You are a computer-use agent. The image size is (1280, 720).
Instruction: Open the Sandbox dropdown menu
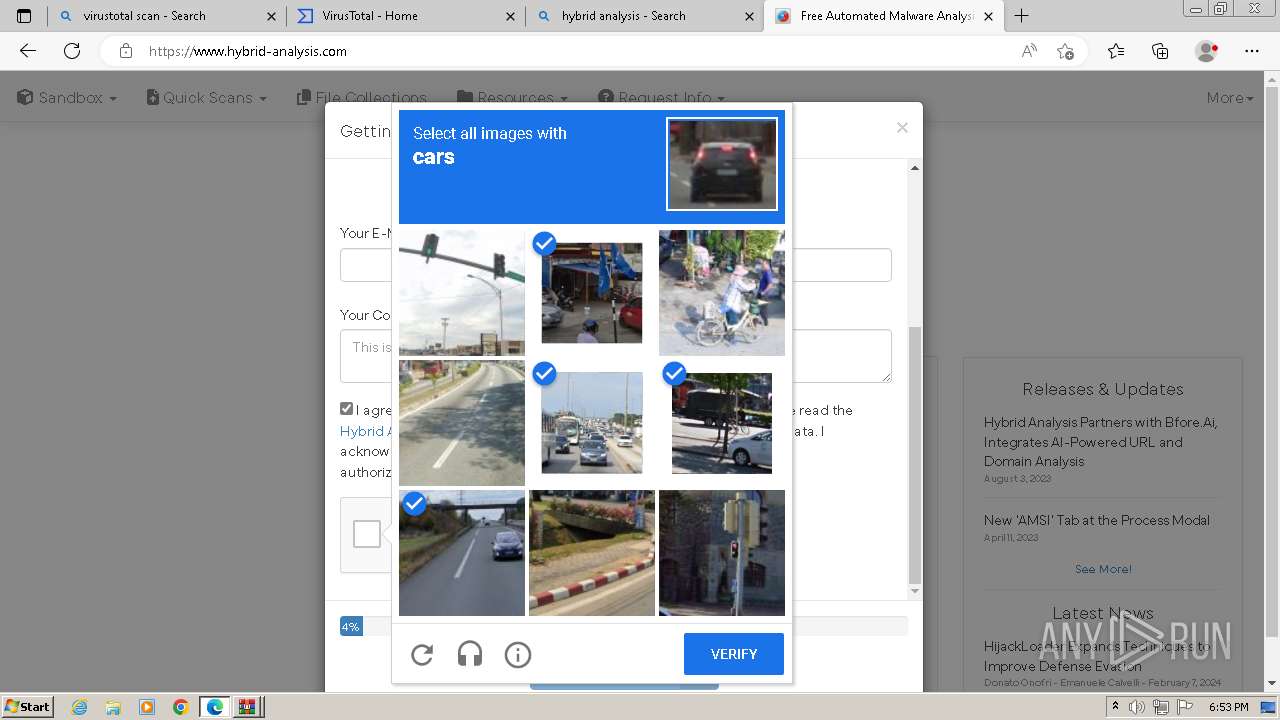67,98
